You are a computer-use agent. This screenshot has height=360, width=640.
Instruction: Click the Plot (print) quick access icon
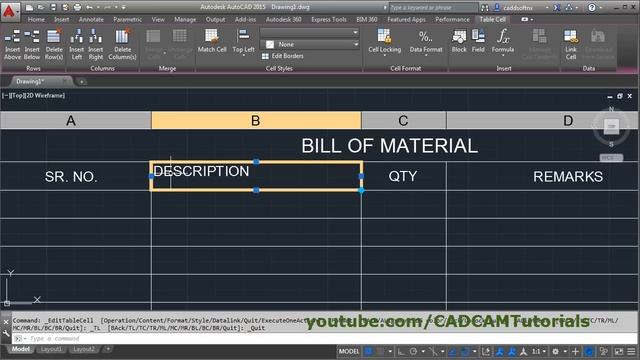click(77, 7)
